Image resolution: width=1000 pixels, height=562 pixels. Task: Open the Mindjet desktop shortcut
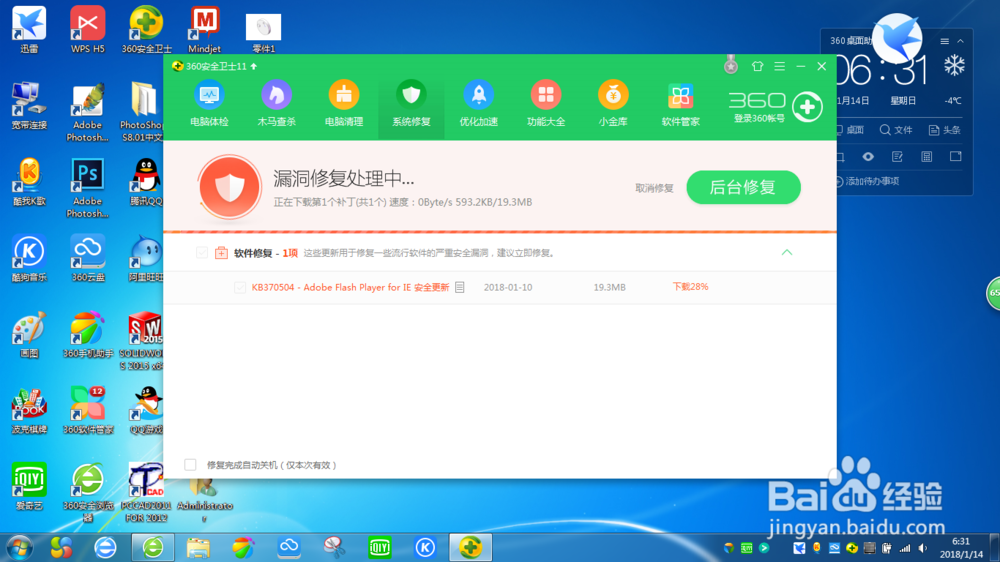[205, 30]
